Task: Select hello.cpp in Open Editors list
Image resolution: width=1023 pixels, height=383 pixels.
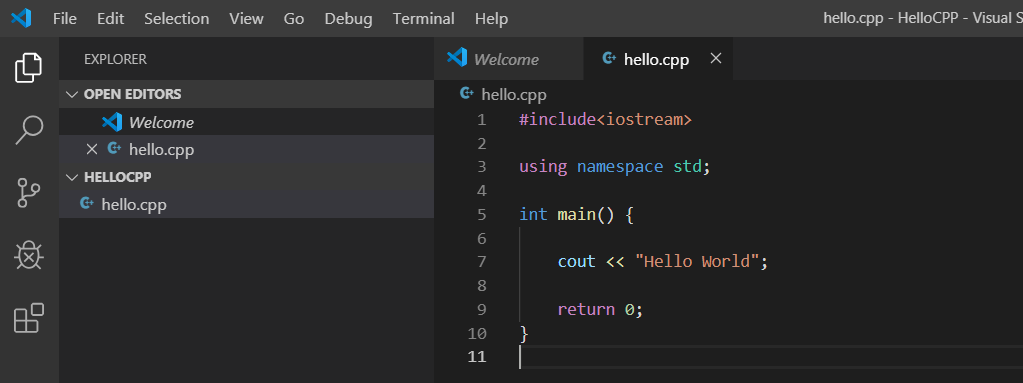Action: [x=246, y=149]
